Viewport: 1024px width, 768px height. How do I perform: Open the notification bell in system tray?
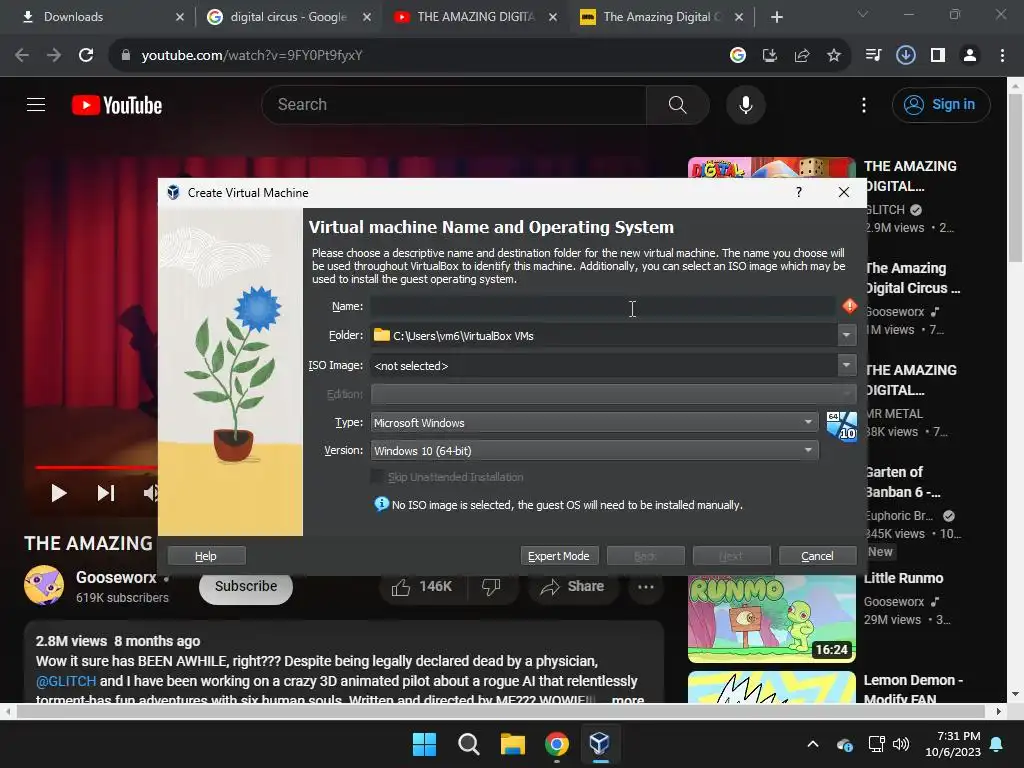(997, 744)
